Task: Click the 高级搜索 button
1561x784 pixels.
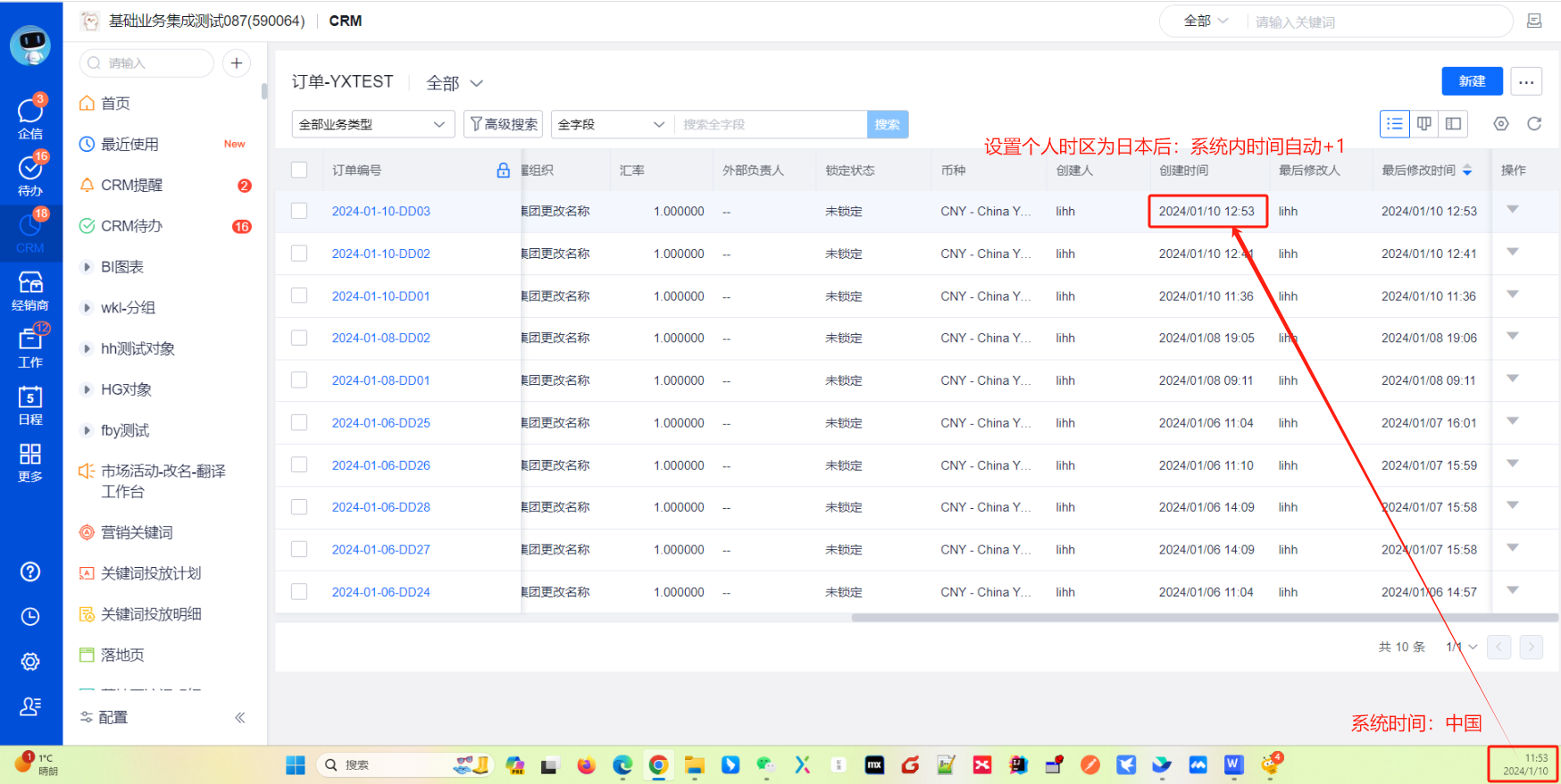Action: [504, 124]
